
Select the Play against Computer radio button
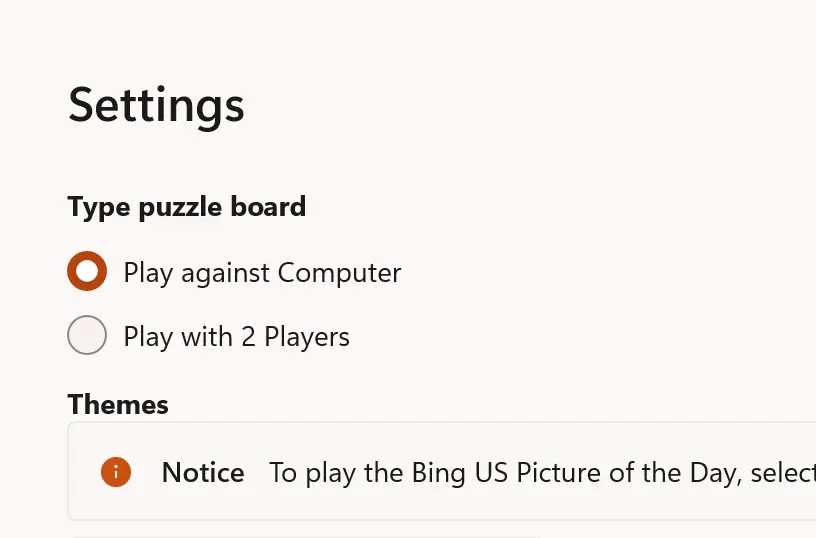87,271
